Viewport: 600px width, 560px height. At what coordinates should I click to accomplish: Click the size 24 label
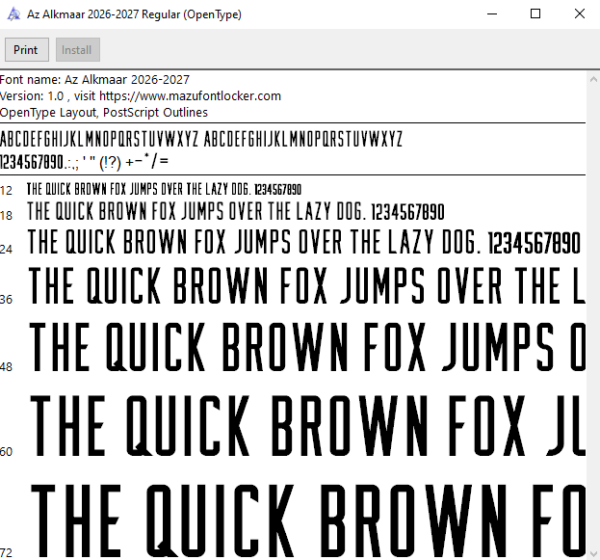(6, 249)
